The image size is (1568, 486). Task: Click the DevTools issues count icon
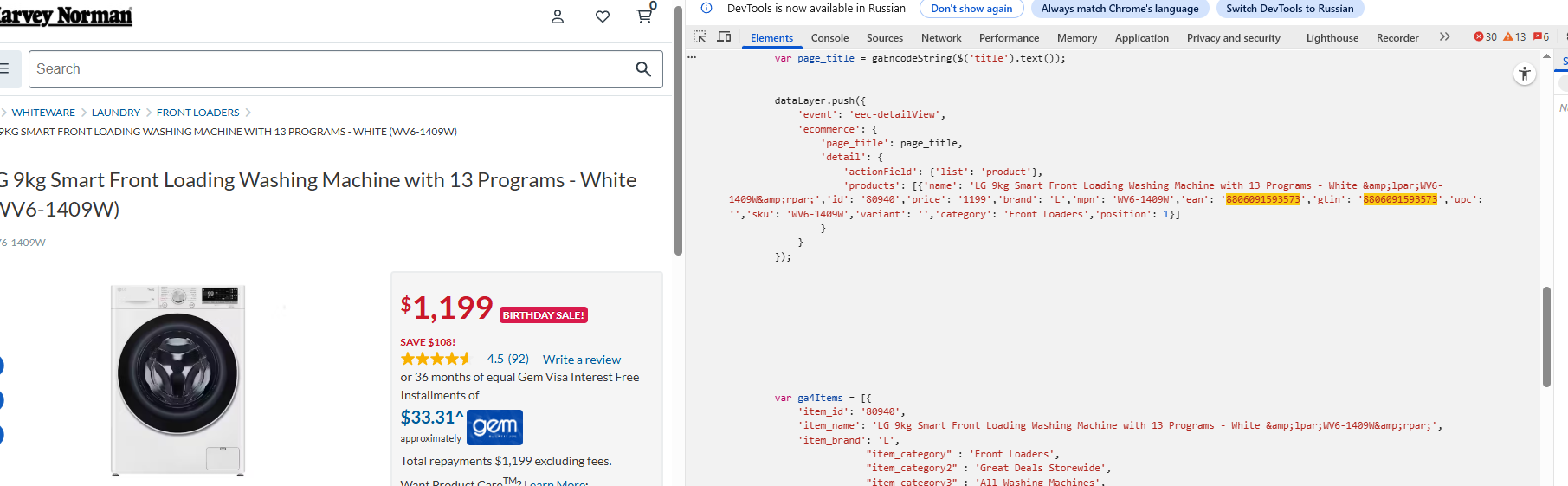1541,36
